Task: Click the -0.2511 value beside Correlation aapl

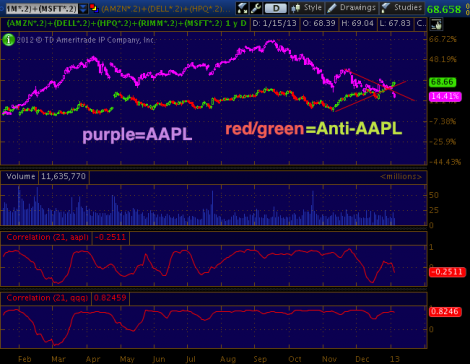Action: click(x=110, y=237)
